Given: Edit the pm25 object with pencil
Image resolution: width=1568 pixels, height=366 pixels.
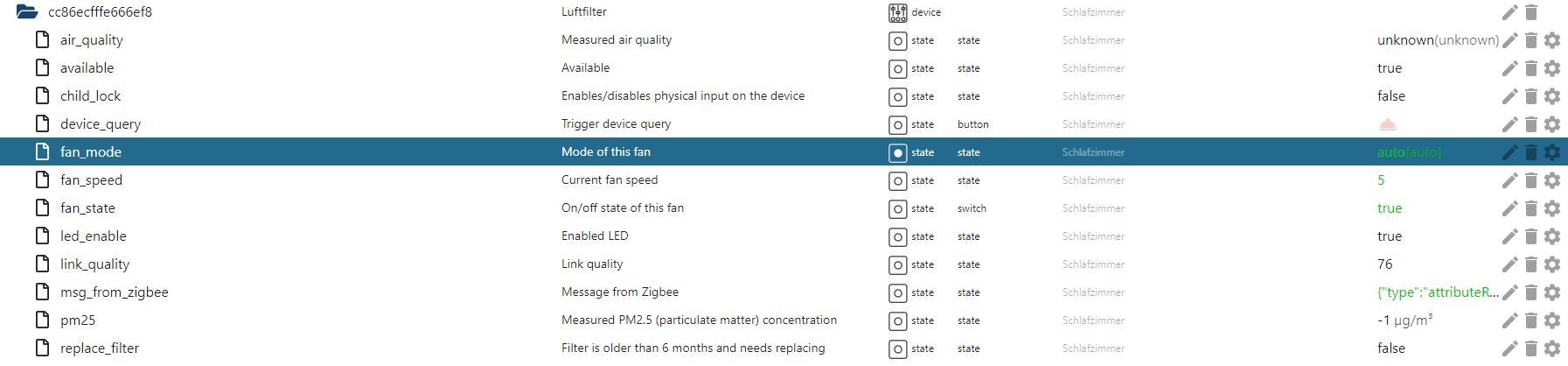Looking at the screenshot, I should point(1509,320).
